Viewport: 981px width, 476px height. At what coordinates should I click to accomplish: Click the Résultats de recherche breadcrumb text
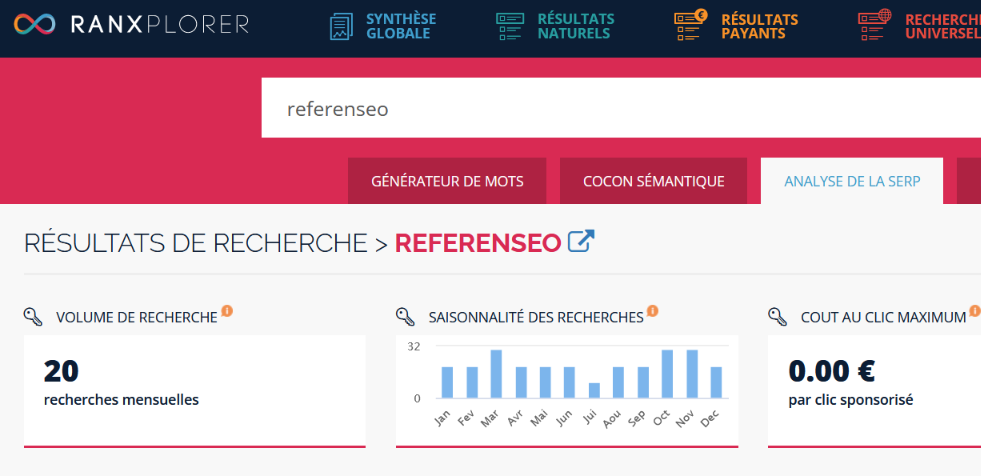(x=196, y=243)
